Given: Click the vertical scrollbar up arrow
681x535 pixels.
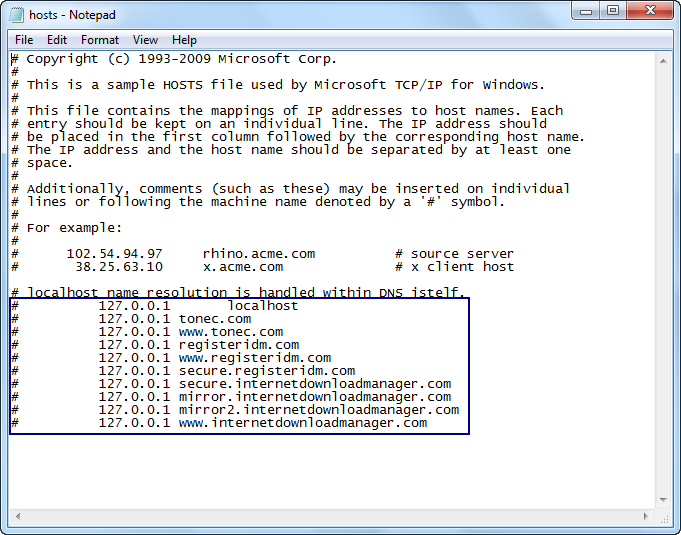Looking at the screenshot, I should (x=663, y=61).
